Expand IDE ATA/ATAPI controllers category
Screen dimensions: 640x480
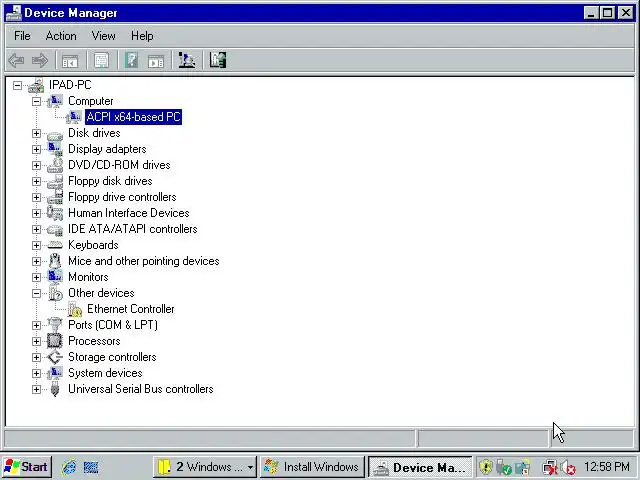[x=36, y=229]
